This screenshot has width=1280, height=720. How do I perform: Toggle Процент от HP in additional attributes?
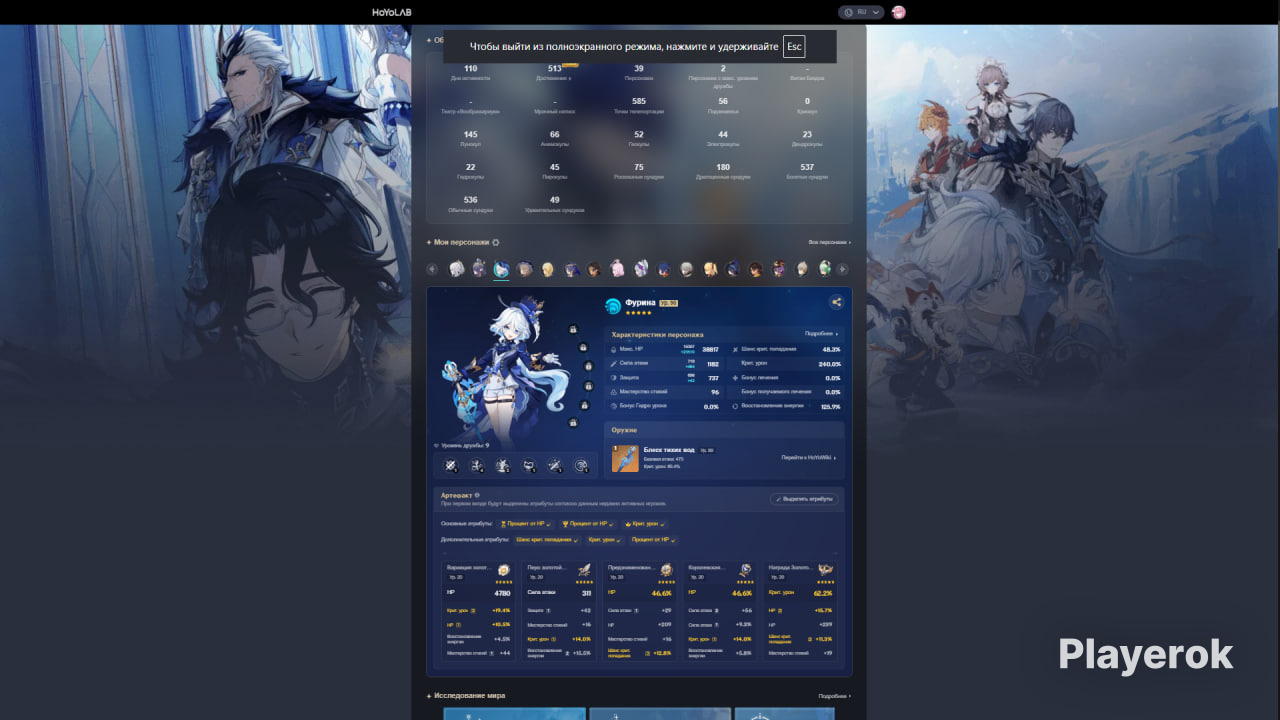point(653,540)
